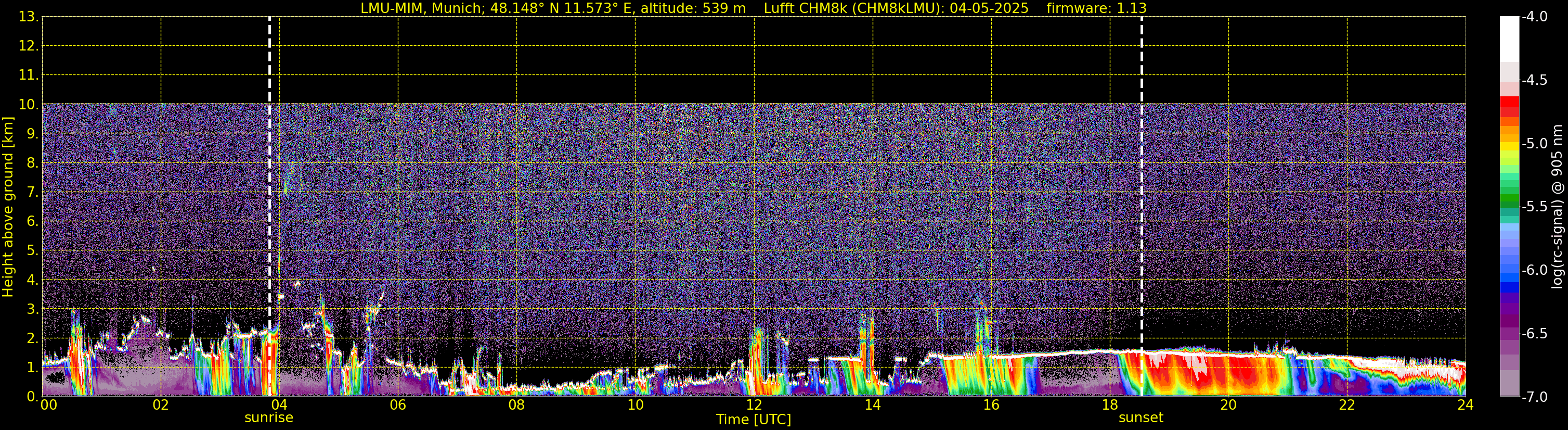Viewport: 1568px width, 430px height.
Task: Click the x-axis tick label '20'
Action: (1228, 405)
